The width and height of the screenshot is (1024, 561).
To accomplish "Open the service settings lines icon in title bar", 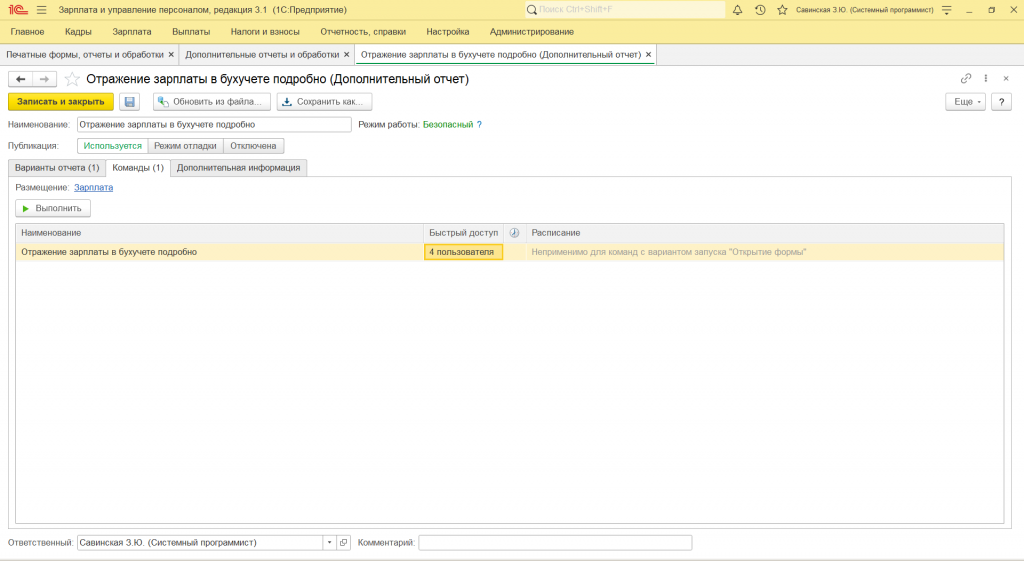I will coord(946,10).
